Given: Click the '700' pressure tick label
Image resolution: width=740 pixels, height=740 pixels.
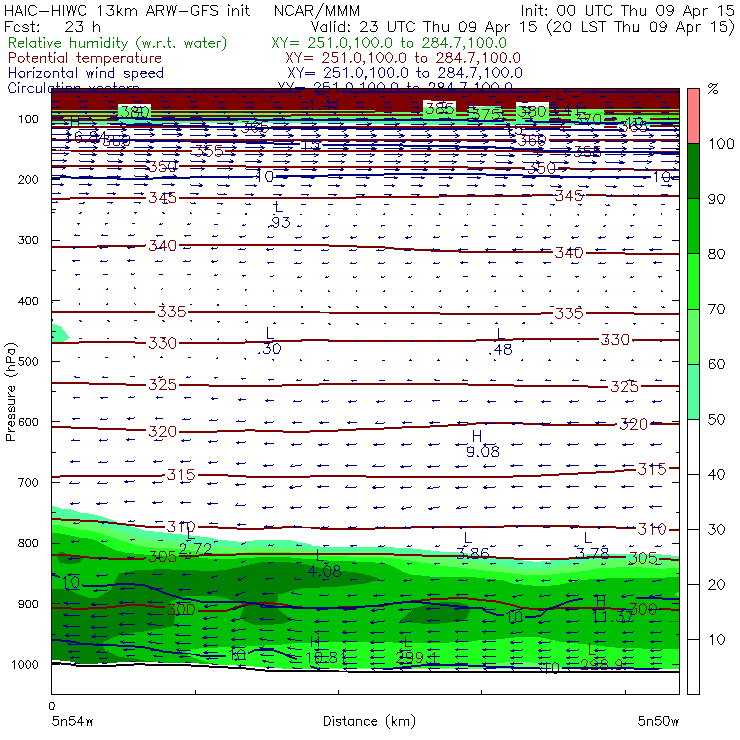Looking at the screenshot, I should coord(28,483).
